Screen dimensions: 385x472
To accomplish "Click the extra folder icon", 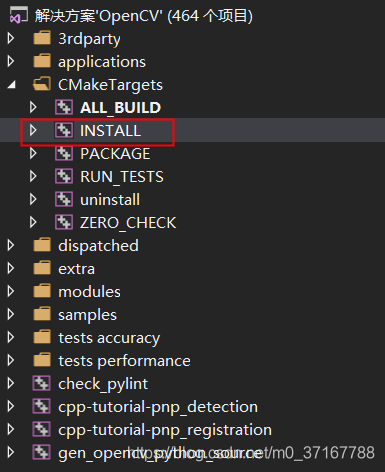I will [x=42, y=268].
